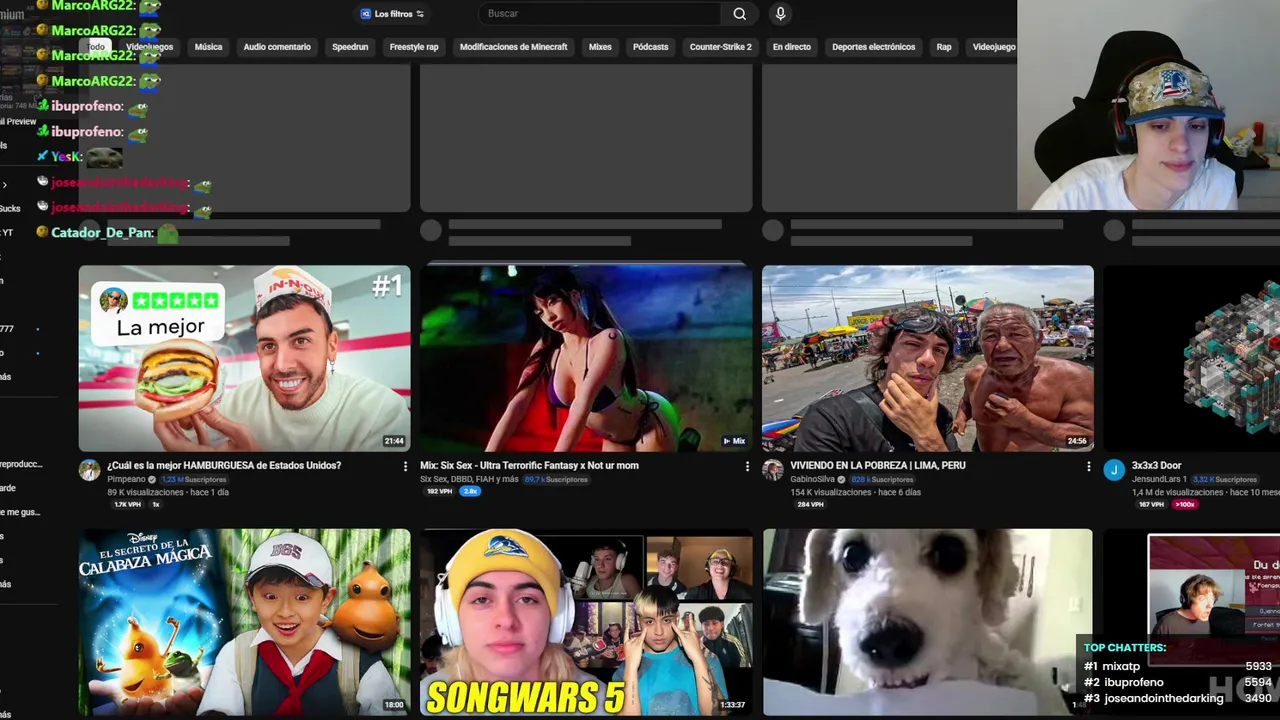This screenshot has height=720, width=1280.
Task: Open El Secreto de la Calabaza Mágica thumbnail
Action: coord(244,622)
